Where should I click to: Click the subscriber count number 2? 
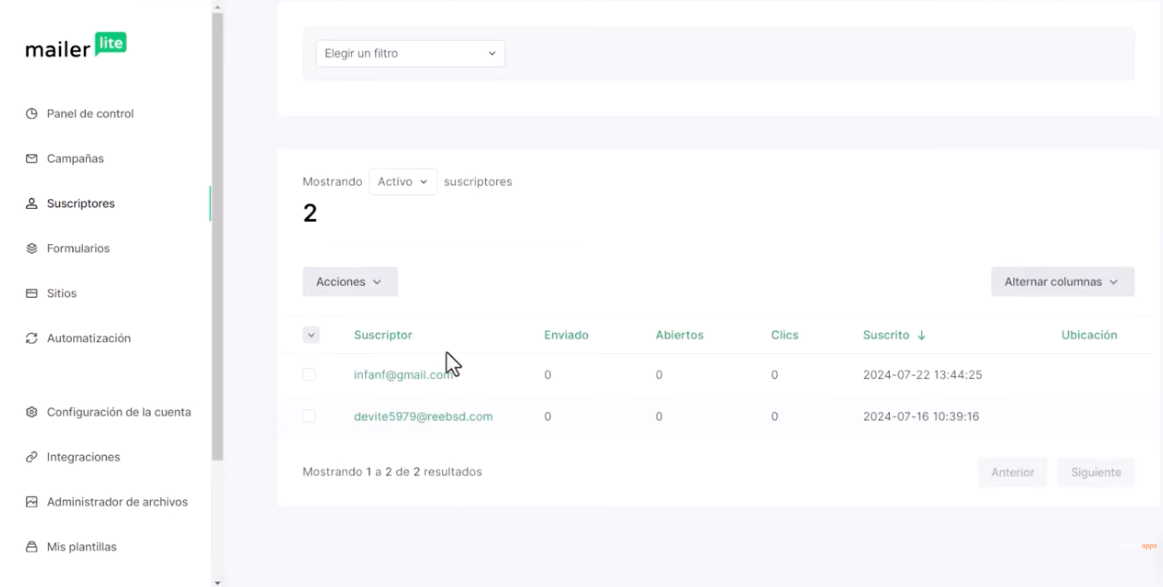pyautogui.click(x=310, y=214)
